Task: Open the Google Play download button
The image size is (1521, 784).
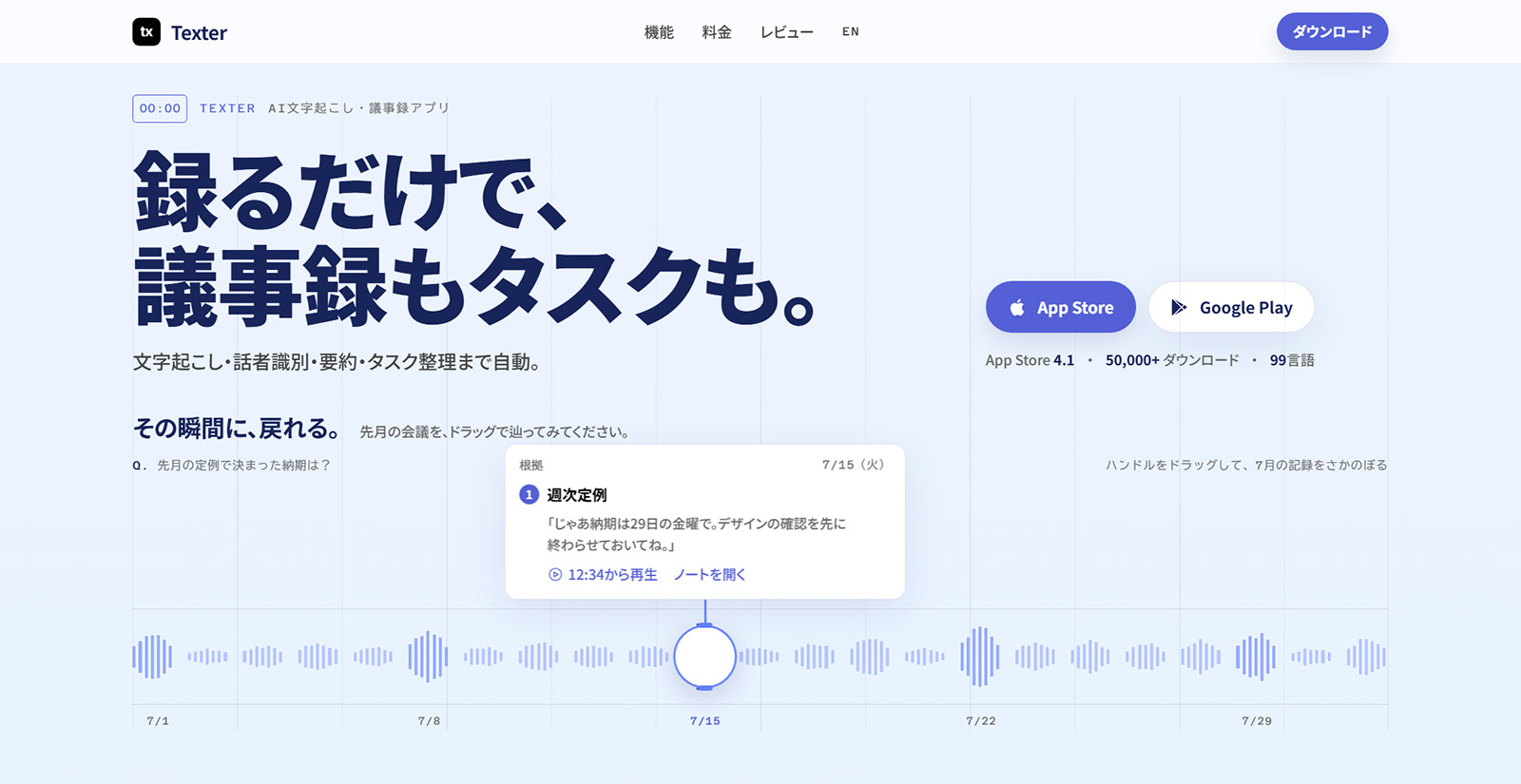Action: coord(1231,307)
